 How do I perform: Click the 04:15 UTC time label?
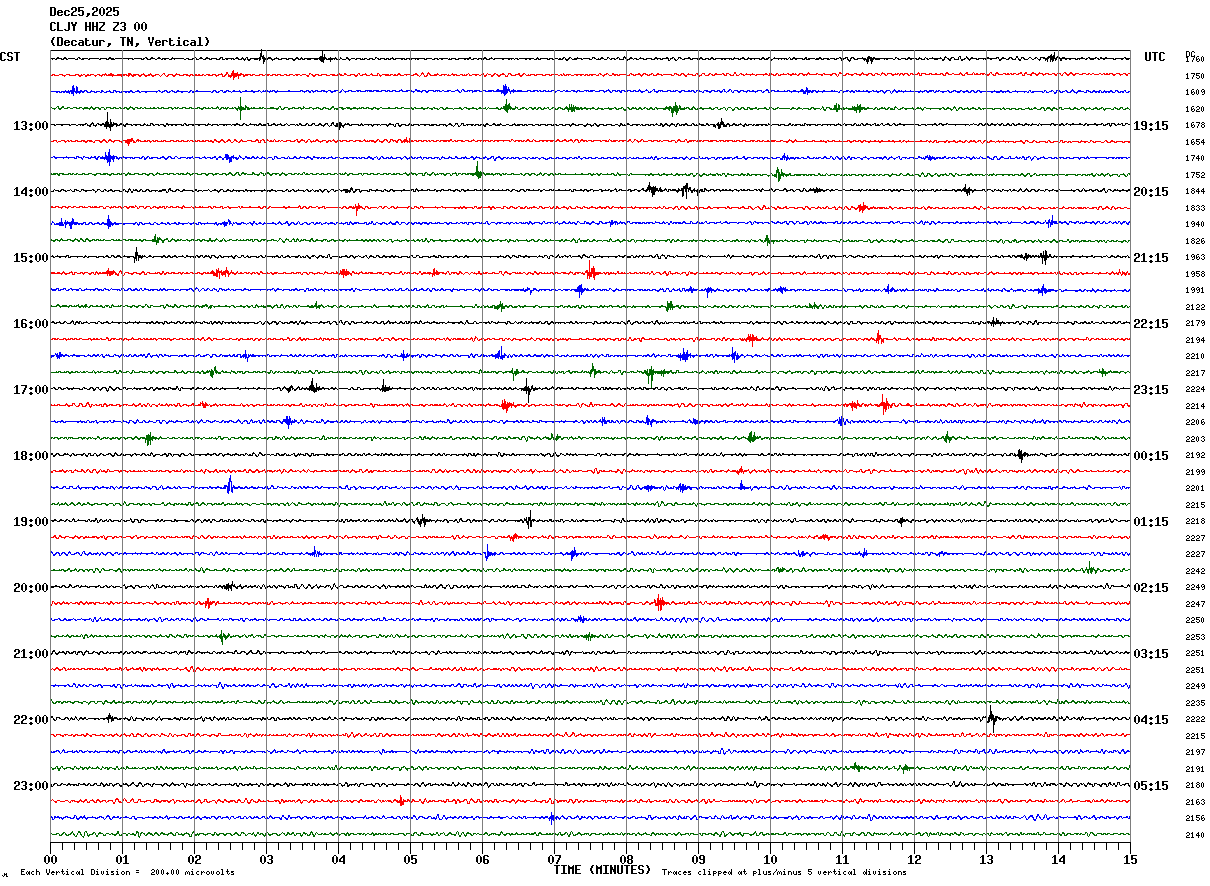click(1150, 720)
